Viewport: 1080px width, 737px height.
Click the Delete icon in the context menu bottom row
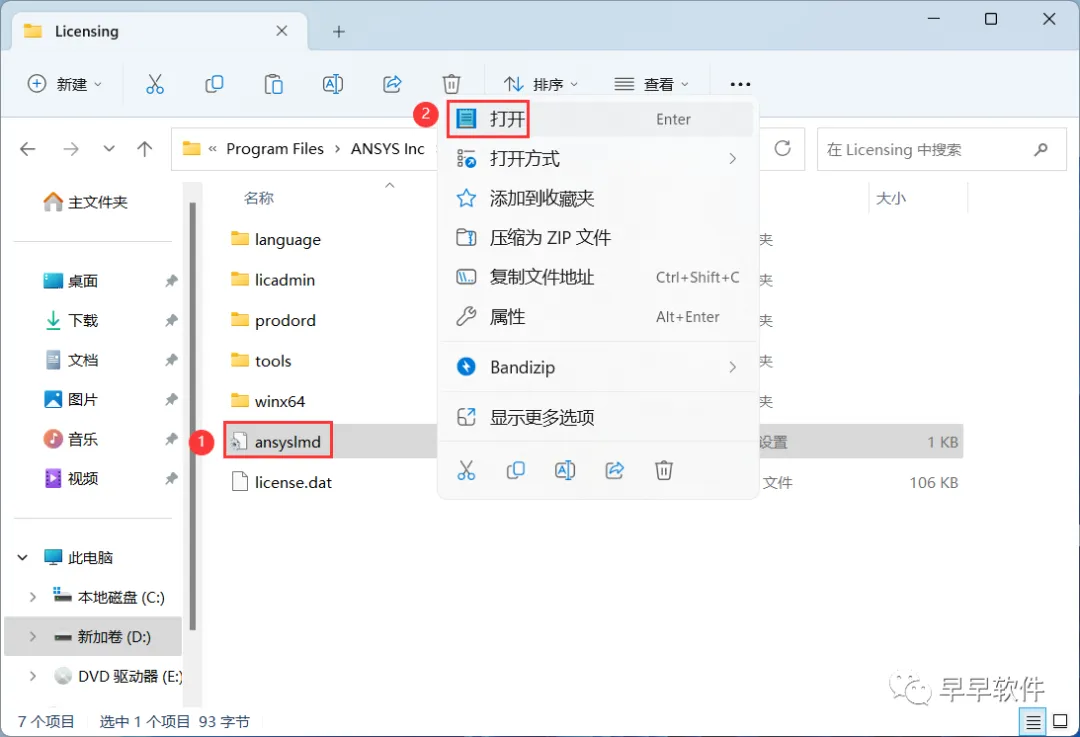(x=663, y=470)
